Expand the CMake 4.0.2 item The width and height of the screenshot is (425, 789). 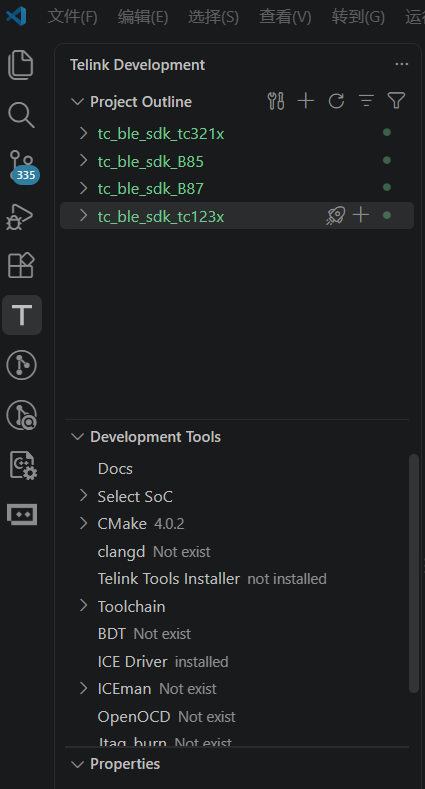pos(83,523)
